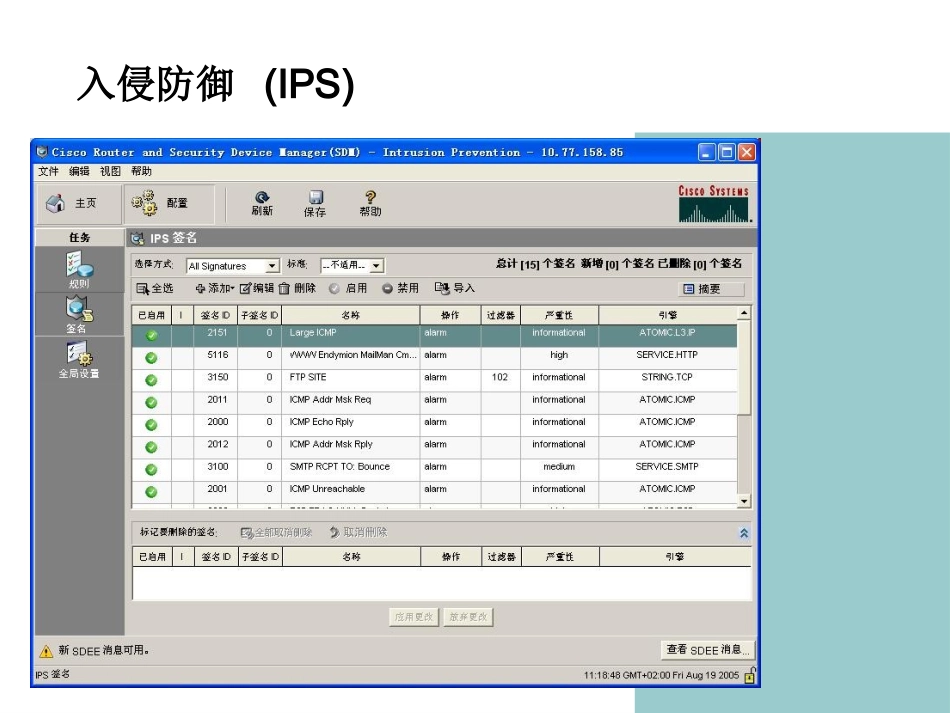Image resolution: width=950 pixels, height=713 pixels.
Task: Click the 查看 SDEE 消息 button
Action: (708, 650)
